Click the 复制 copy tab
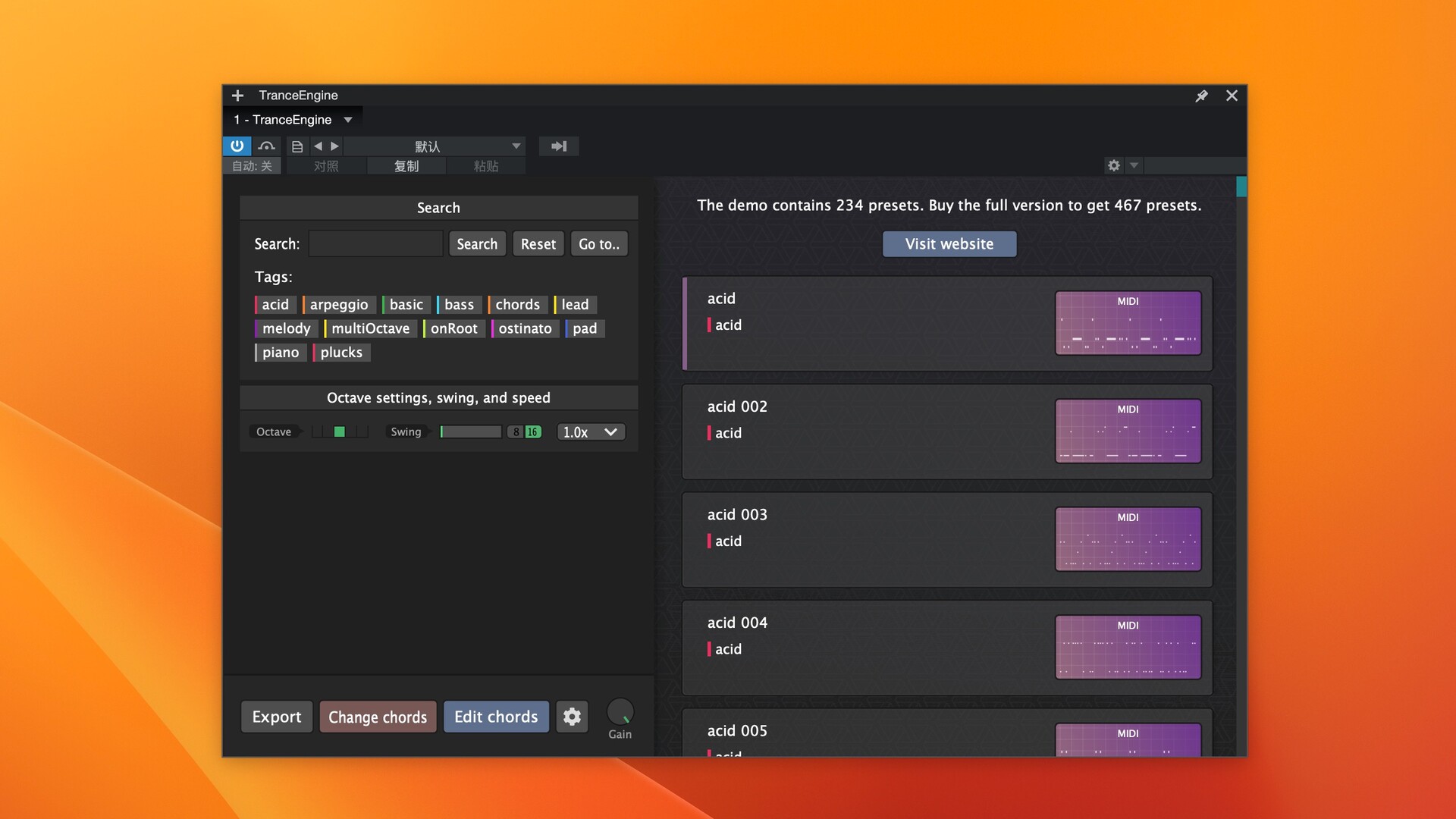This screenshot has width=1456, height=819. click(406, 166)
